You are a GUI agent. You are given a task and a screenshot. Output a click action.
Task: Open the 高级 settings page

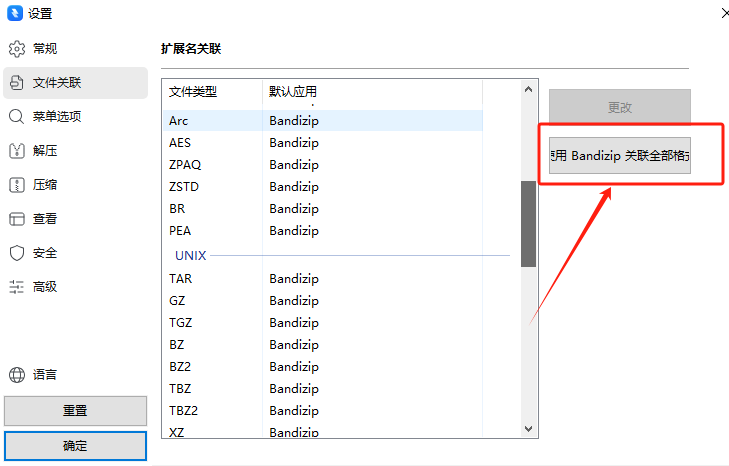pyautogui.click(x=75, y=286)
